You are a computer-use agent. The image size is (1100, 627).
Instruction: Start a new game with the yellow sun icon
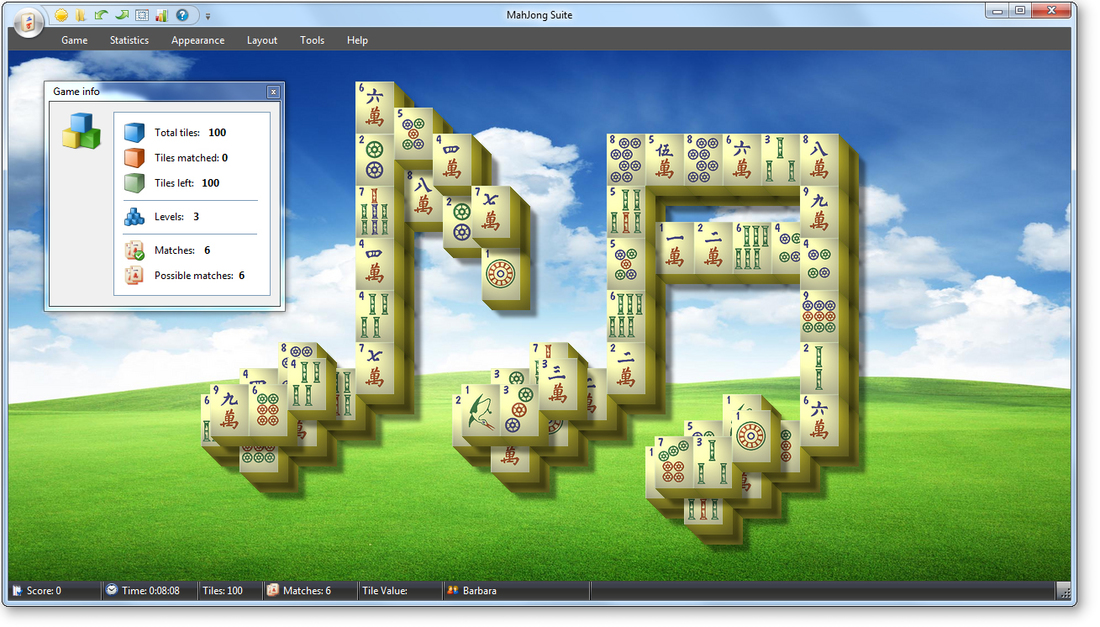click(x=62, y=15)
